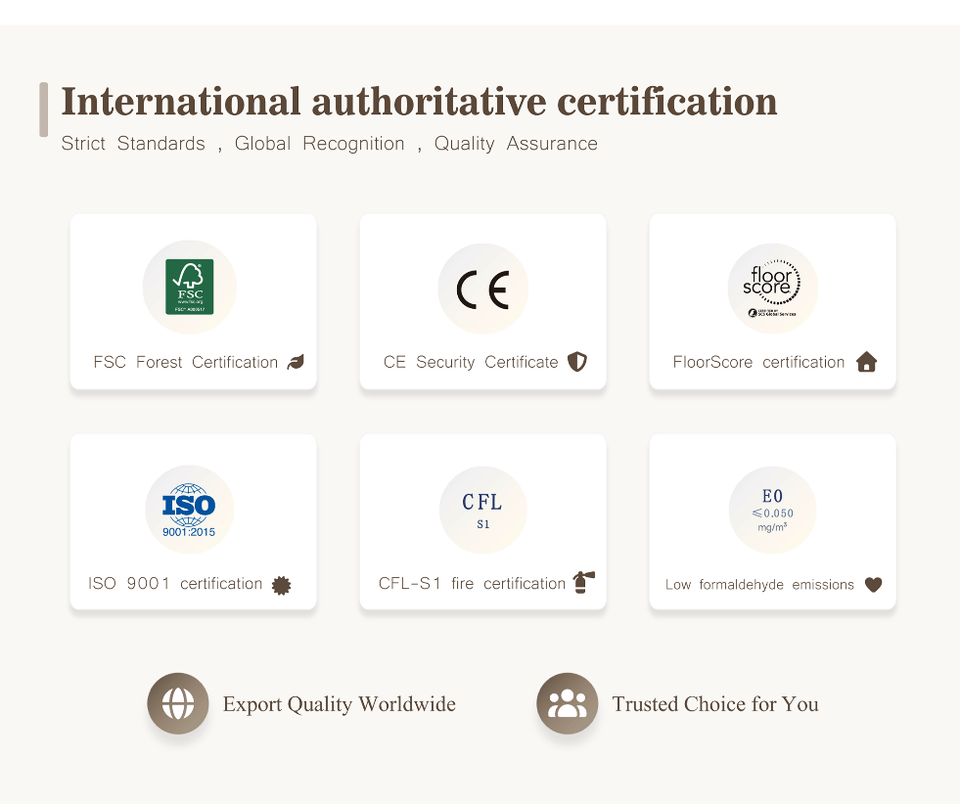Click the leaf icon beside FSC Forest Certification
The height and width of the screenshot is (804, 960).
(296, 362)
